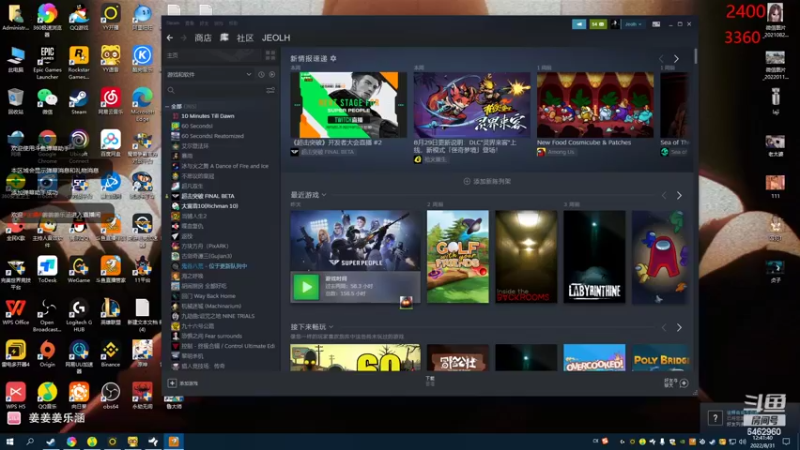Open Overcooked cover in play-next shelf

(x=594, y=358)
